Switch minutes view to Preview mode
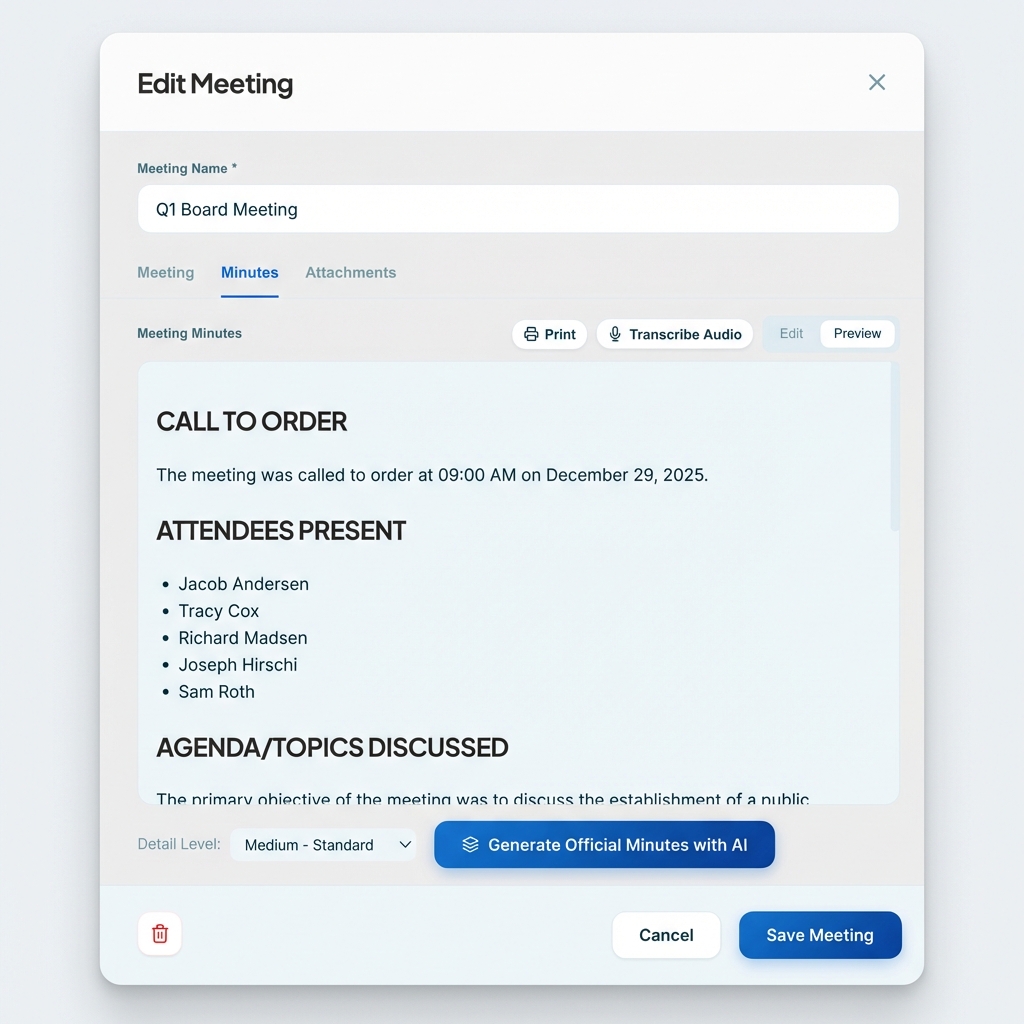This screenshot has width=1024, height=1024. click(857, 333)
